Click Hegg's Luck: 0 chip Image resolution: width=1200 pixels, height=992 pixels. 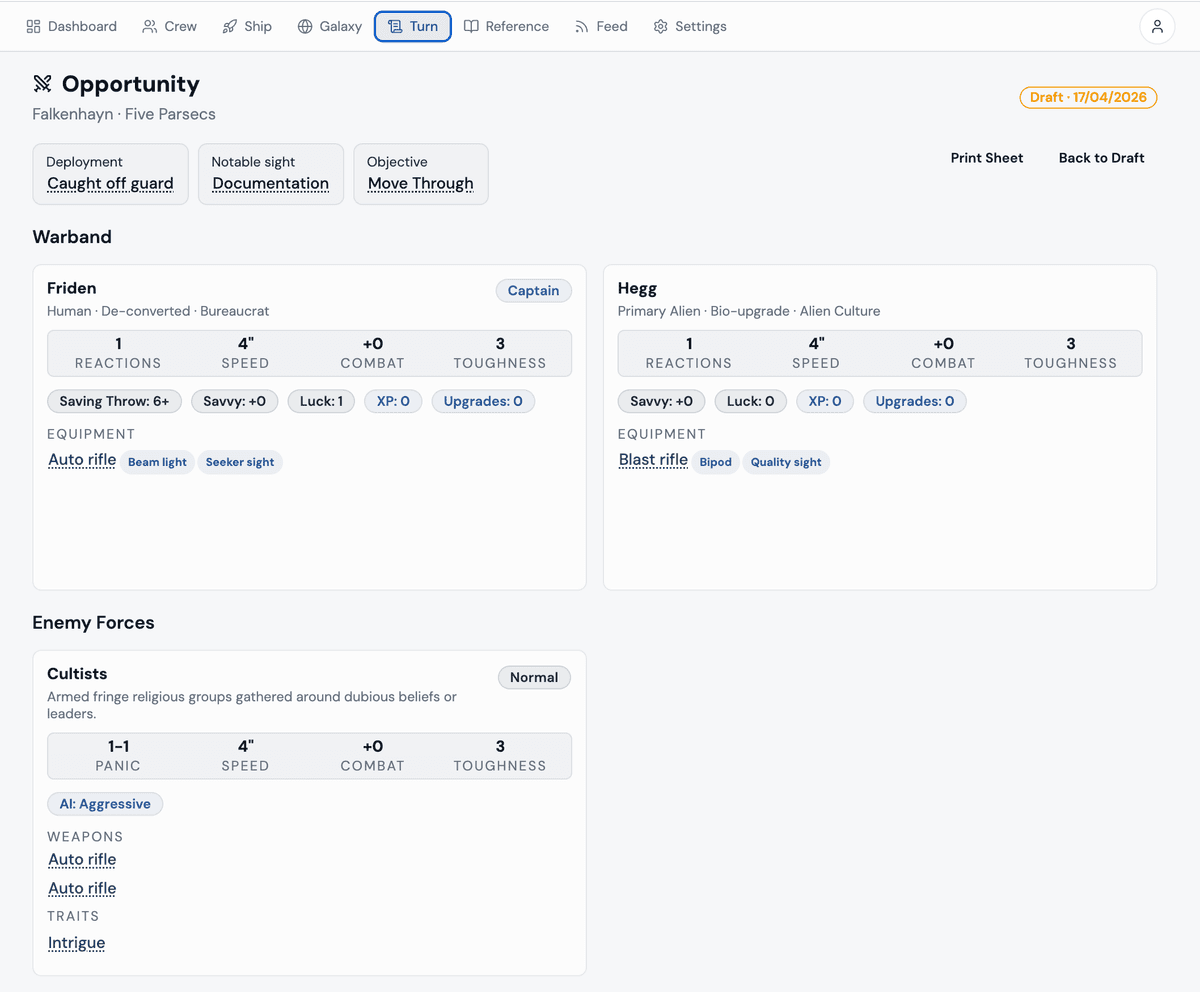(751, 402)
